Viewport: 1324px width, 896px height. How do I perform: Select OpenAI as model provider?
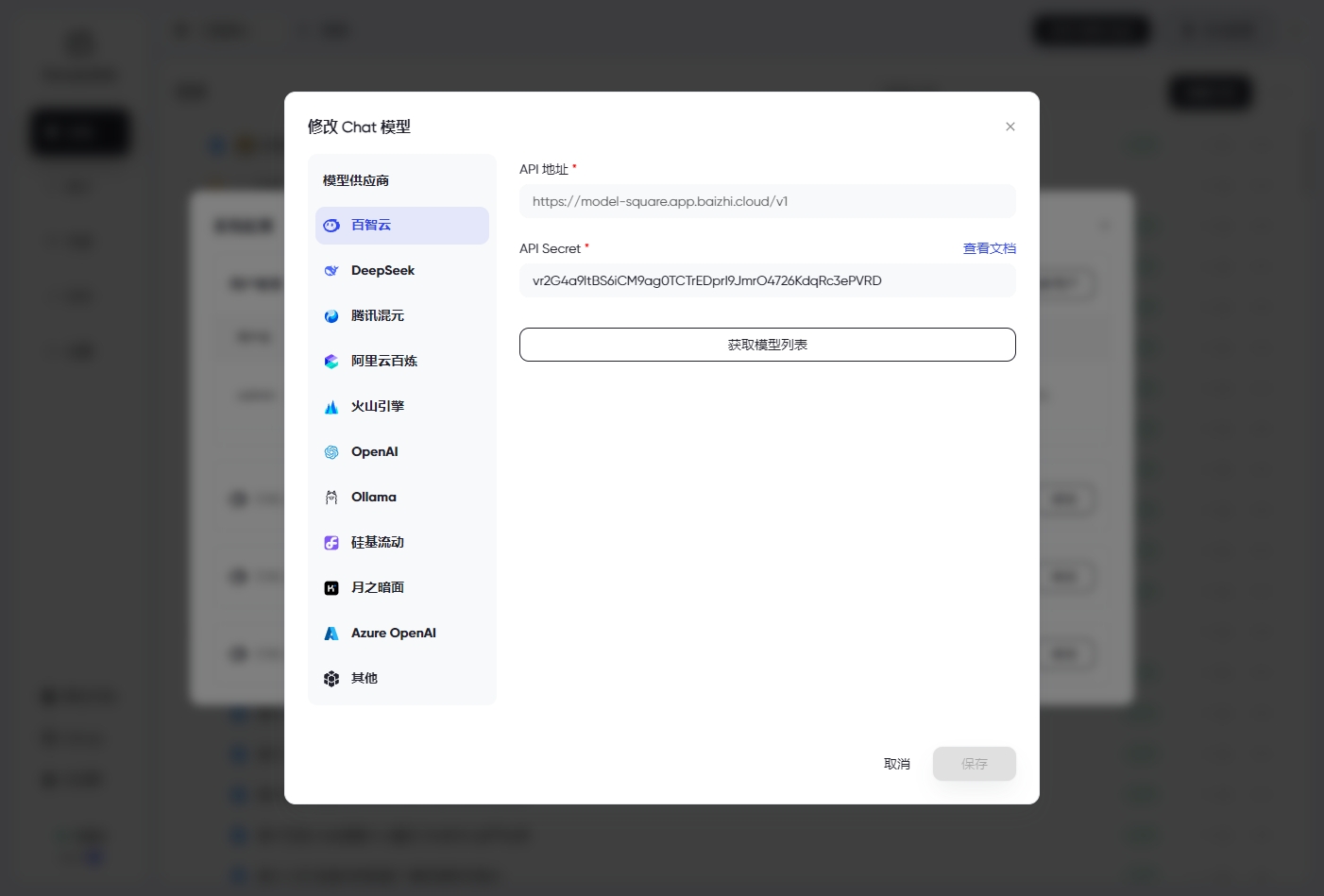click(x=402, y=452)
